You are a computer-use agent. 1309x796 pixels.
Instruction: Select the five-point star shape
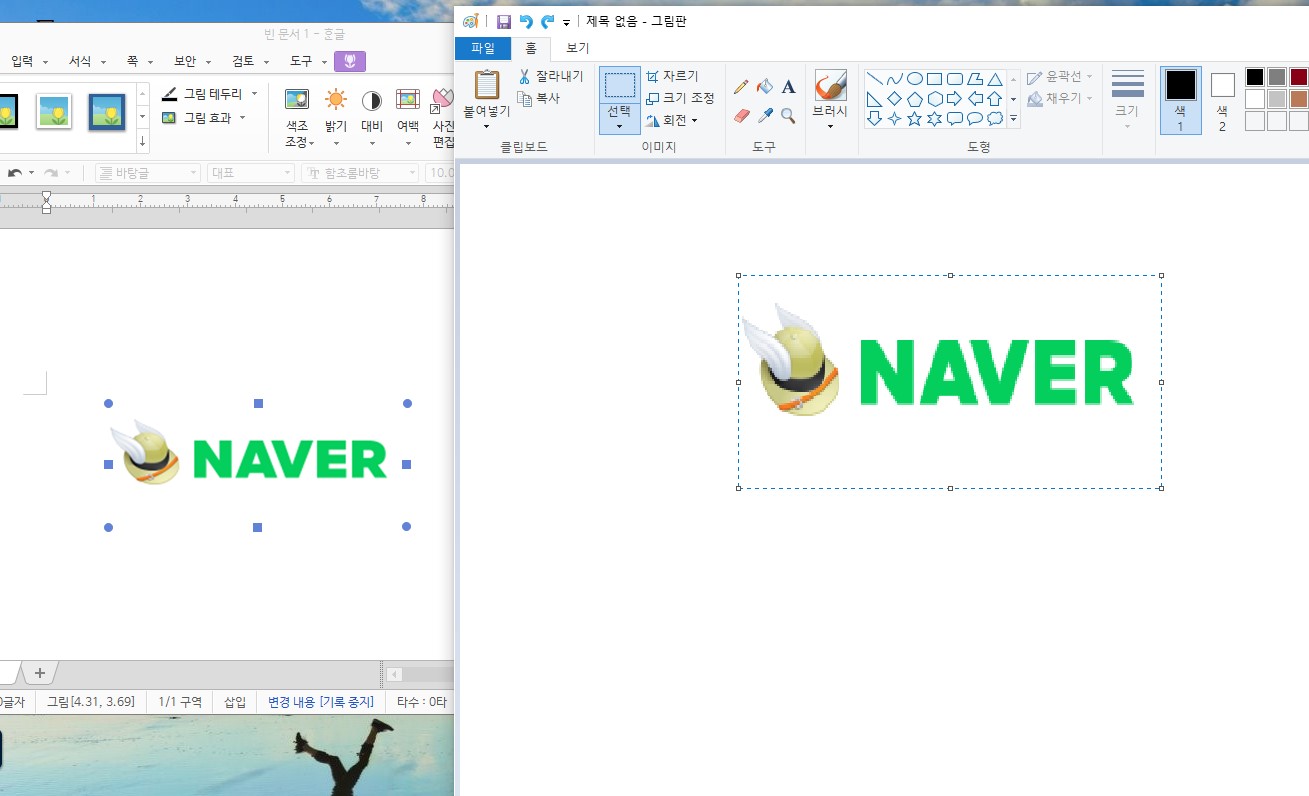coord(914,118)
